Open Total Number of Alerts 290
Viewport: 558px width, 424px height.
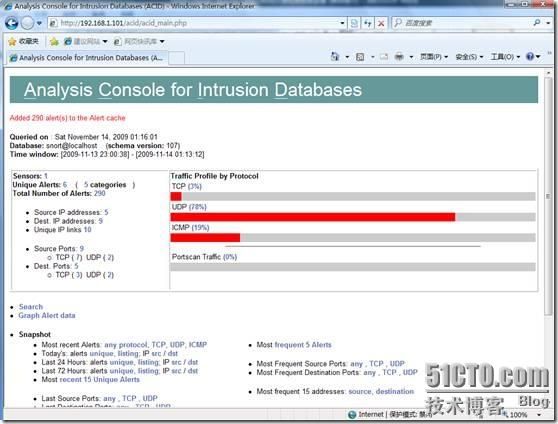[100, 193]
